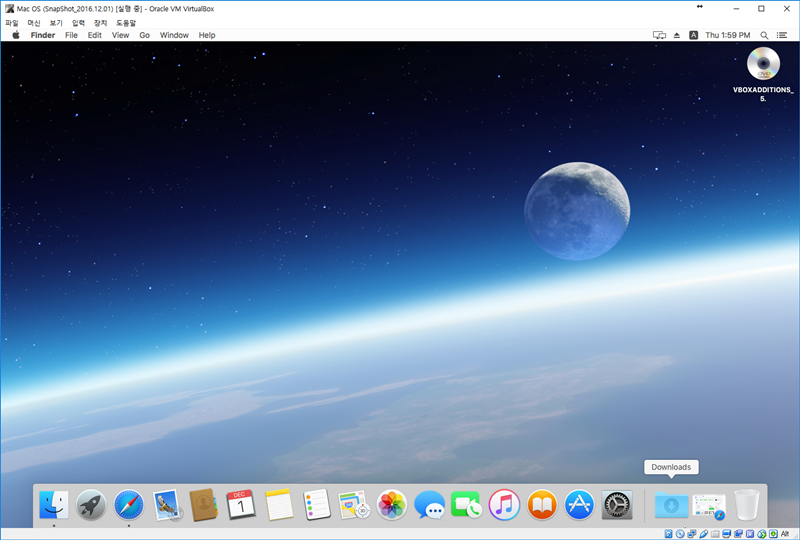Viewport: 800px width, 540px height.
Task: Open the iBooks app in Dock
Action: tap(542, 505)
